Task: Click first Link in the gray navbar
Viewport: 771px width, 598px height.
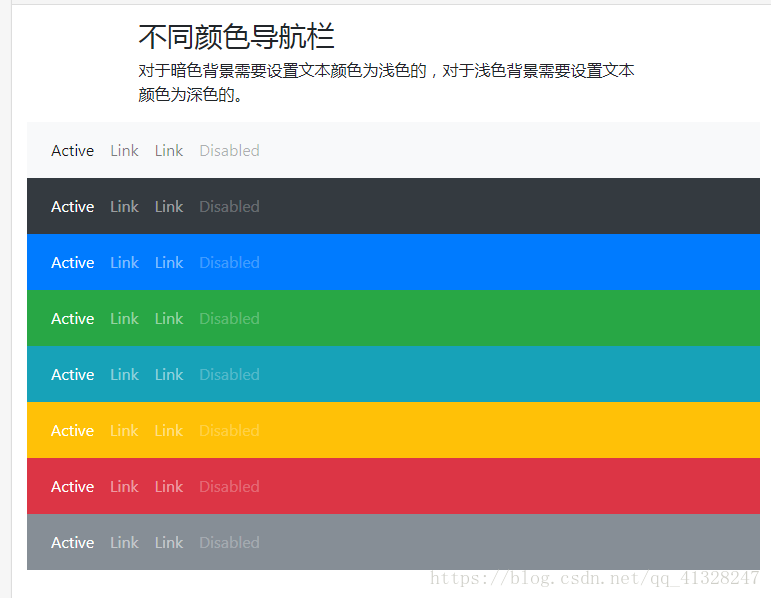Action: [x=124, y=543]
